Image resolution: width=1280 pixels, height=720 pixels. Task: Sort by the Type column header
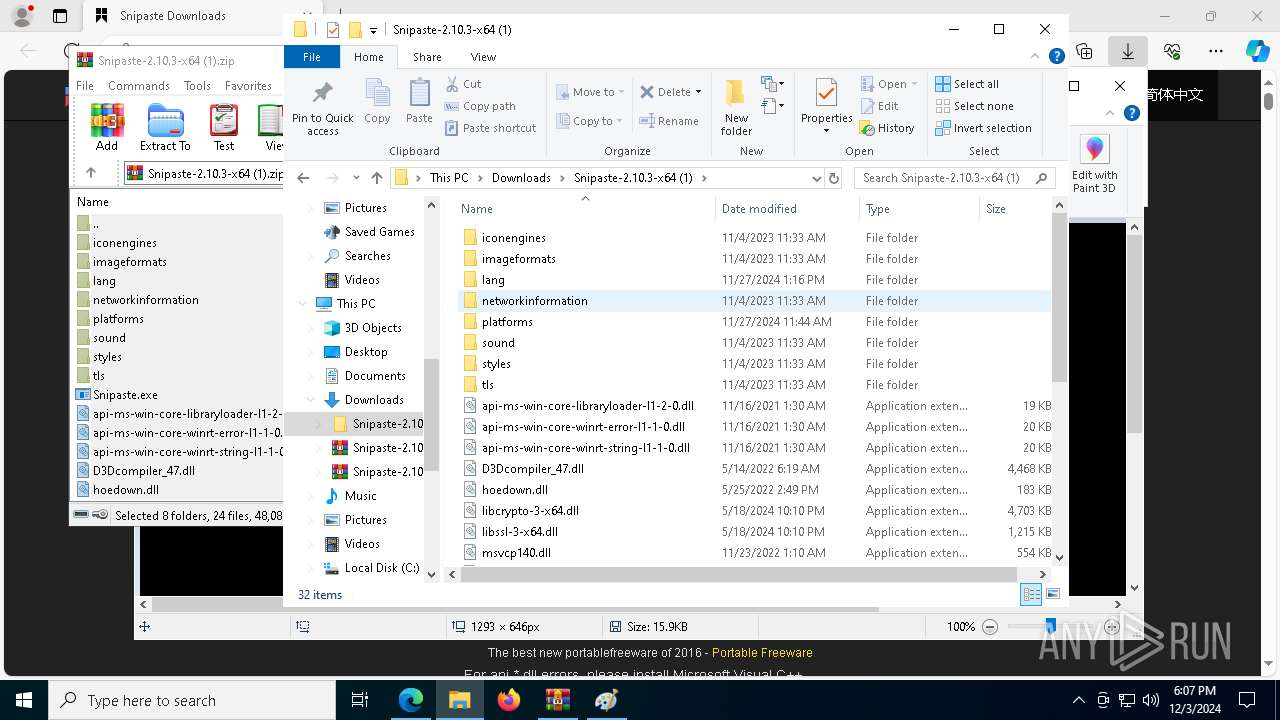click(x=919, y=209)
